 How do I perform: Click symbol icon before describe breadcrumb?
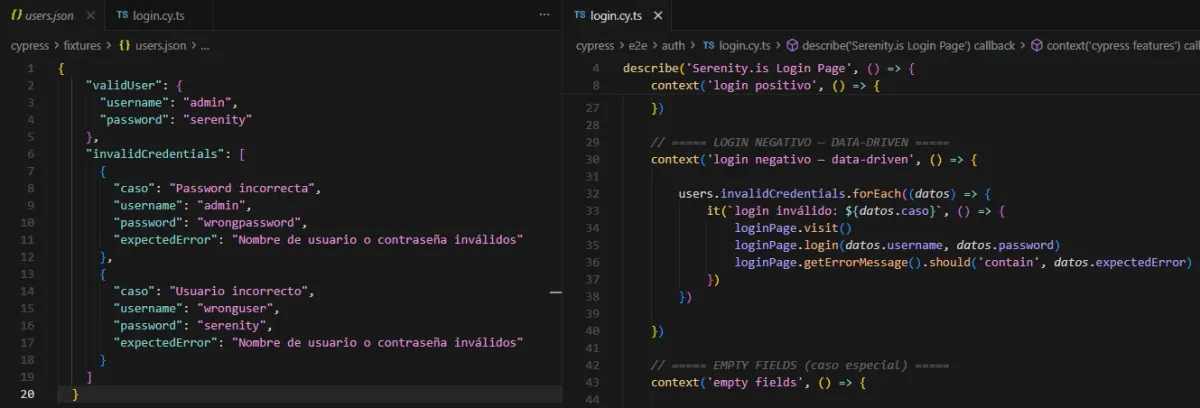coord(792,46)
